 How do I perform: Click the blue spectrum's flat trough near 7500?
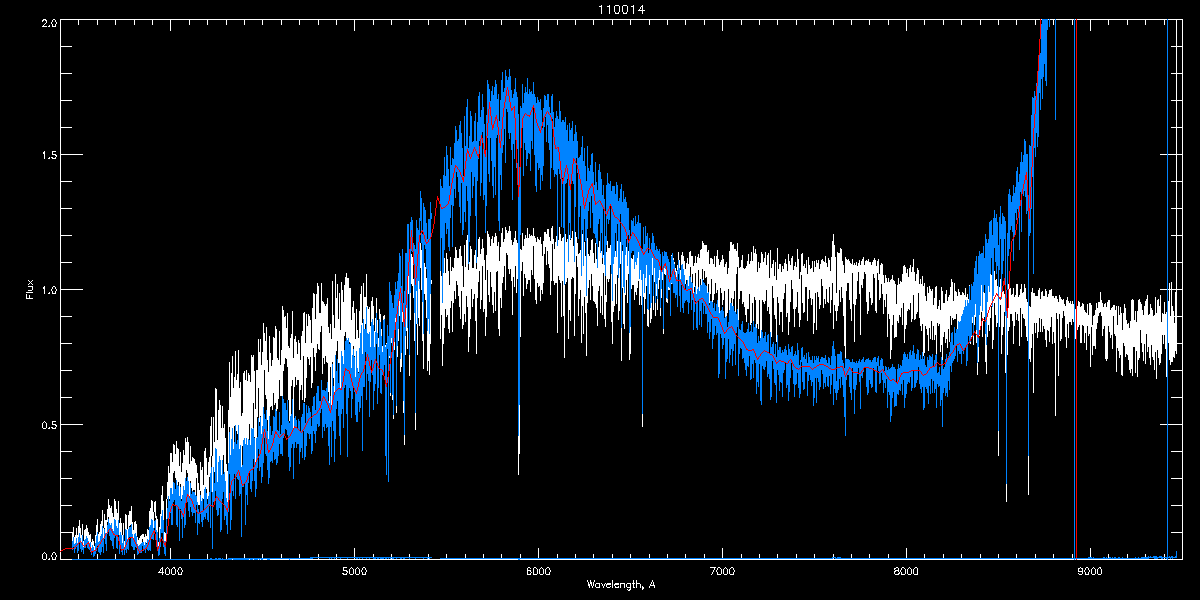pyautogui.click(x=815, y=370)
